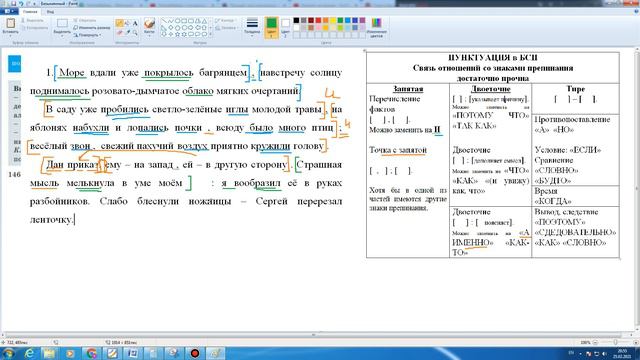This screenshot has height=360, width=640.
Task: Select the Fill with color bucket tool
Action: pyautogui.click(x=127, y=23)
